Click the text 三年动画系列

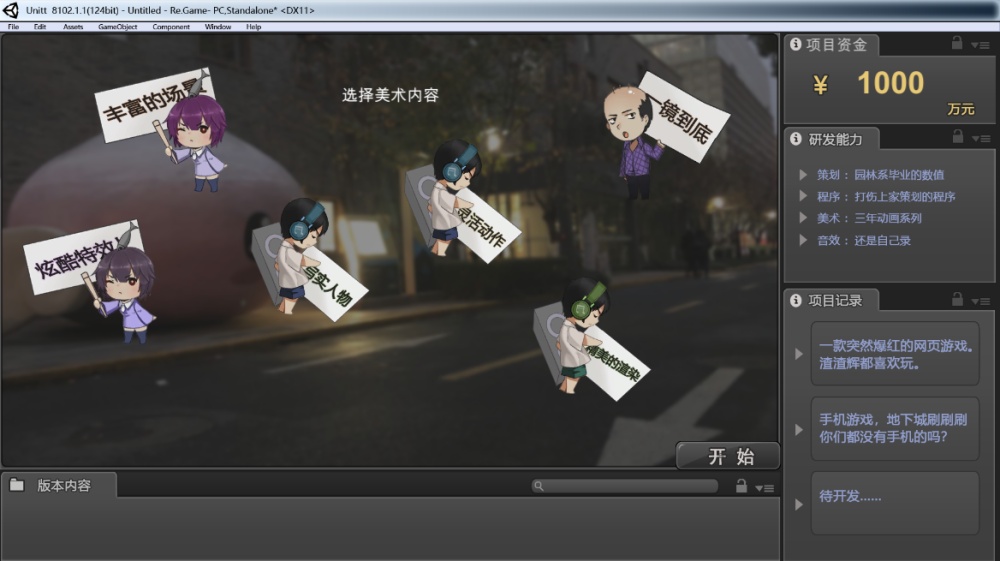888,218
